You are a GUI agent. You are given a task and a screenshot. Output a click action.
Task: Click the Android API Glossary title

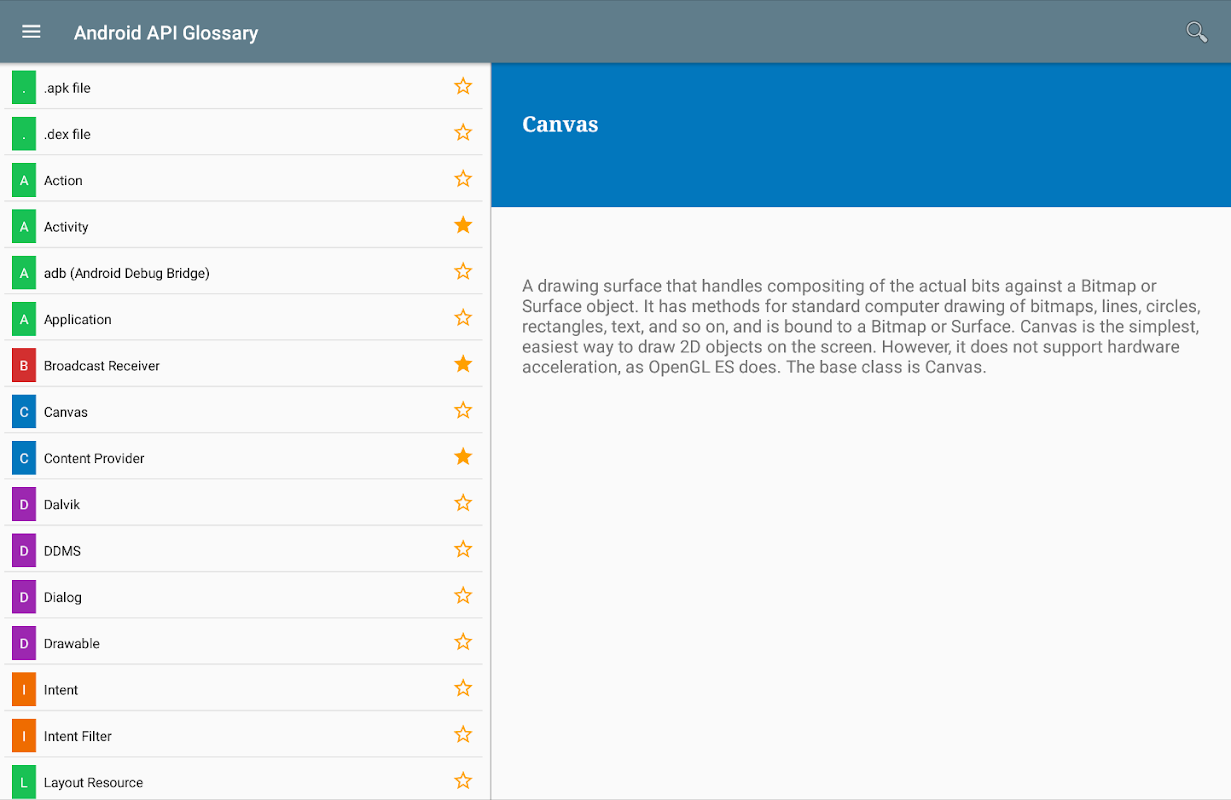coord(166,33)
